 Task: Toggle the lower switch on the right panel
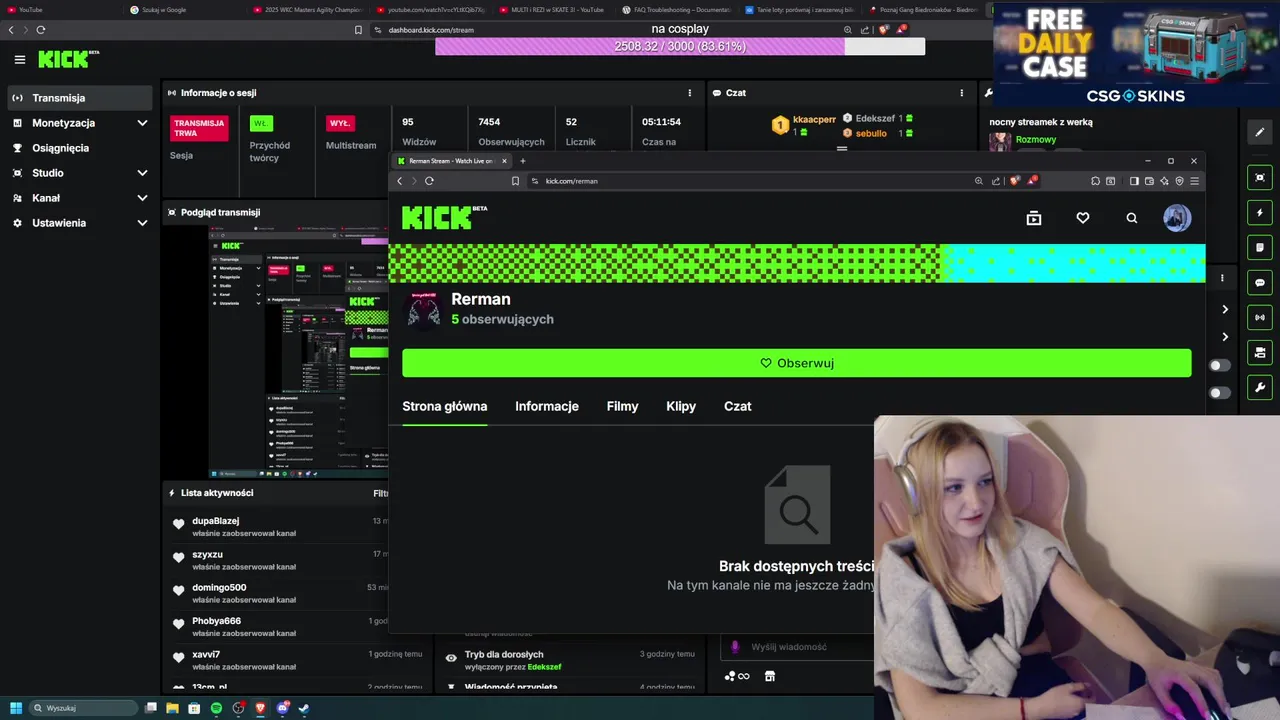1220,393
